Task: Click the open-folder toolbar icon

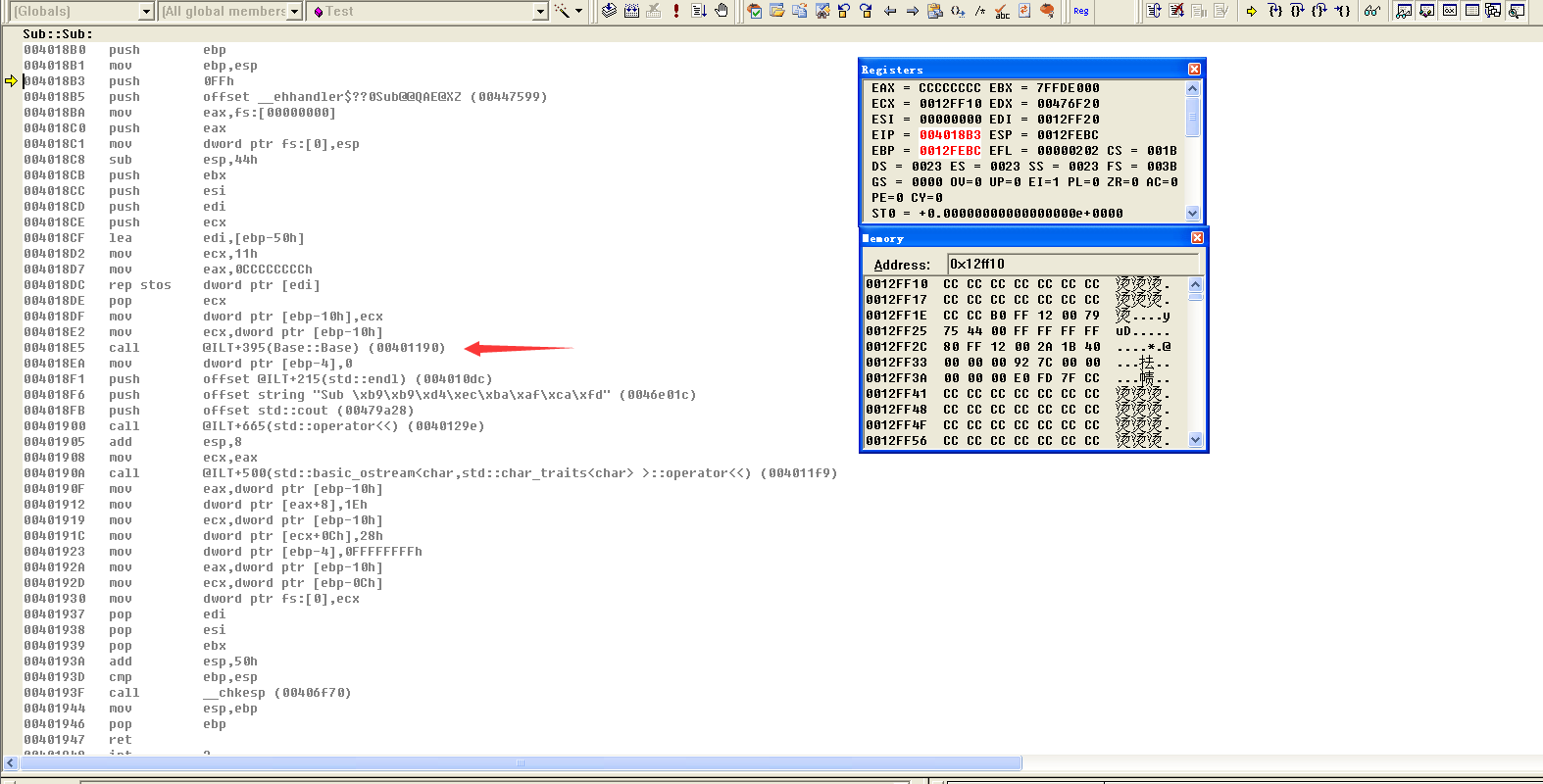Action: [776, 11]
